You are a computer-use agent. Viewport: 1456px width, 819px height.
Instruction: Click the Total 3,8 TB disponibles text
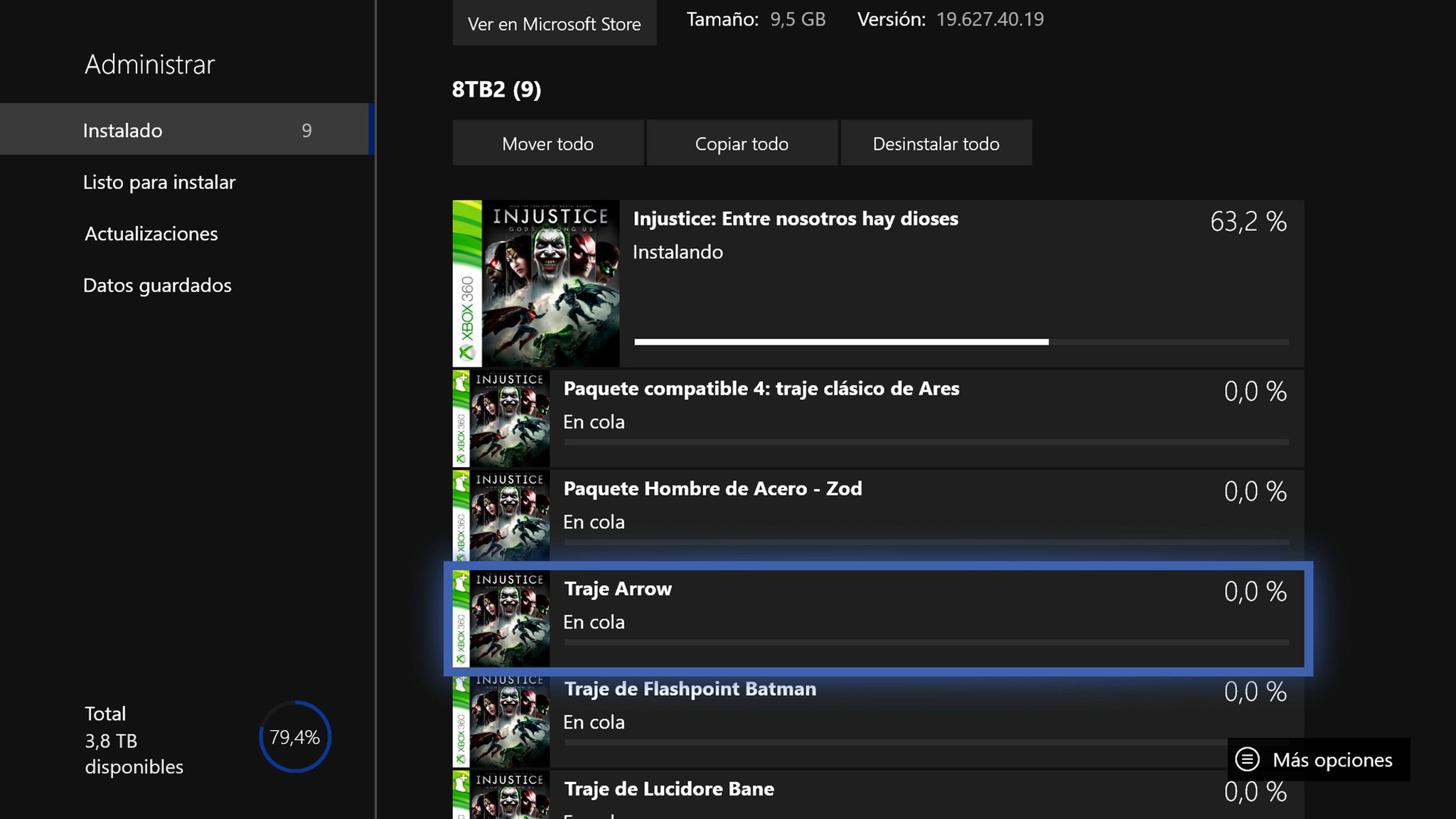[134, 740]
